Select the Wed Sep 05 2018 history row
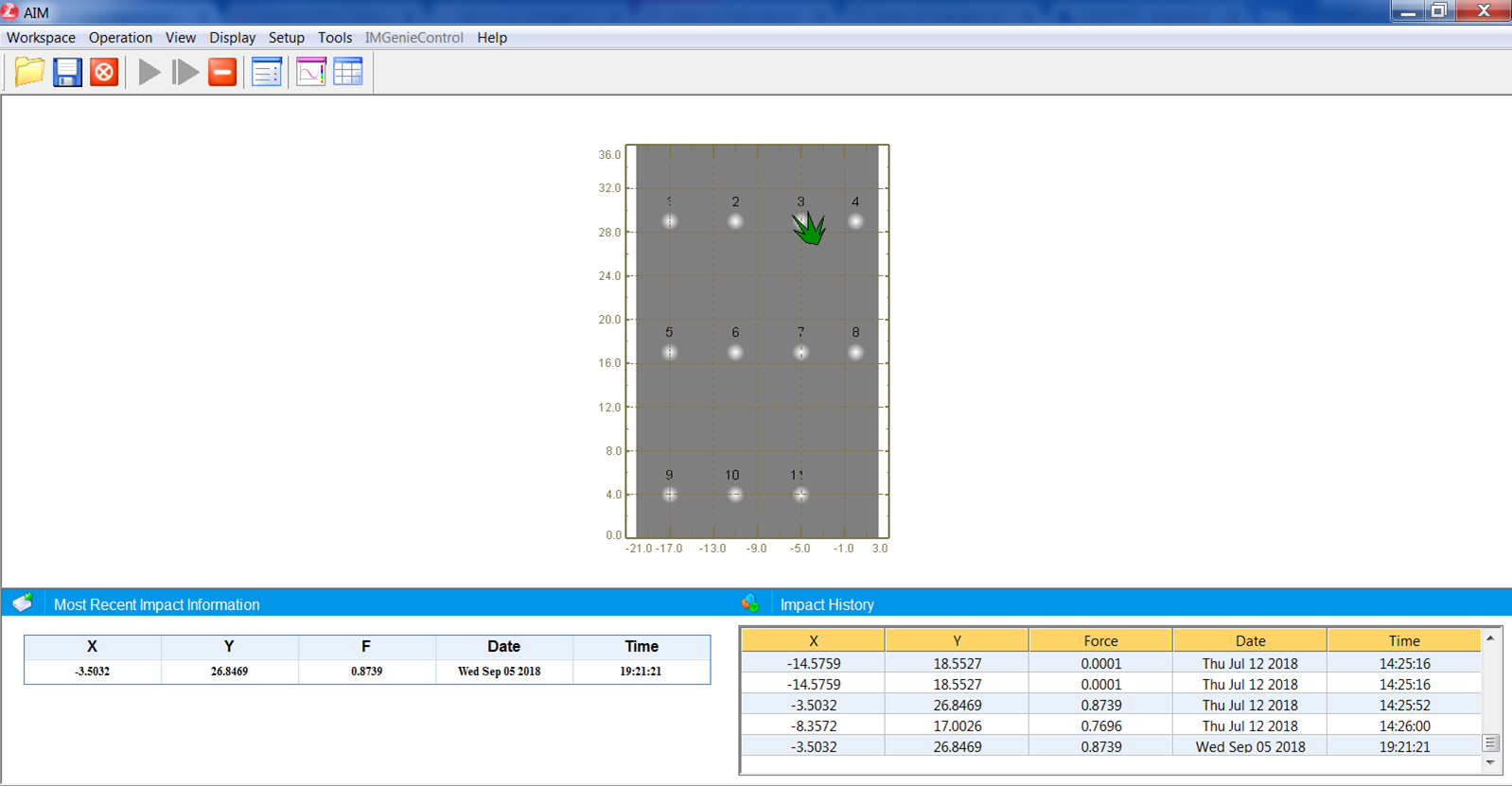 tap(1110, 746)
